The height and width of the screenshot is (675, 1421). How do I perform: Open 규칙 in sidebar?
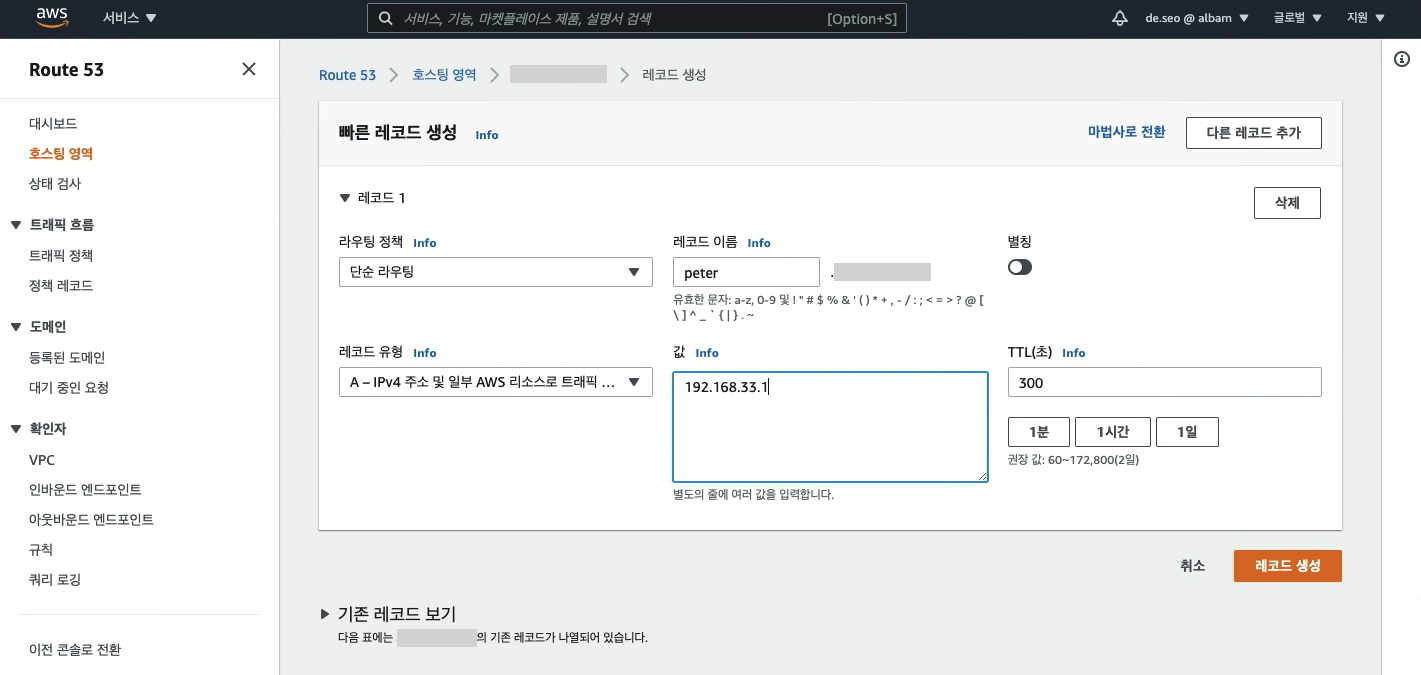pos(41,550)
